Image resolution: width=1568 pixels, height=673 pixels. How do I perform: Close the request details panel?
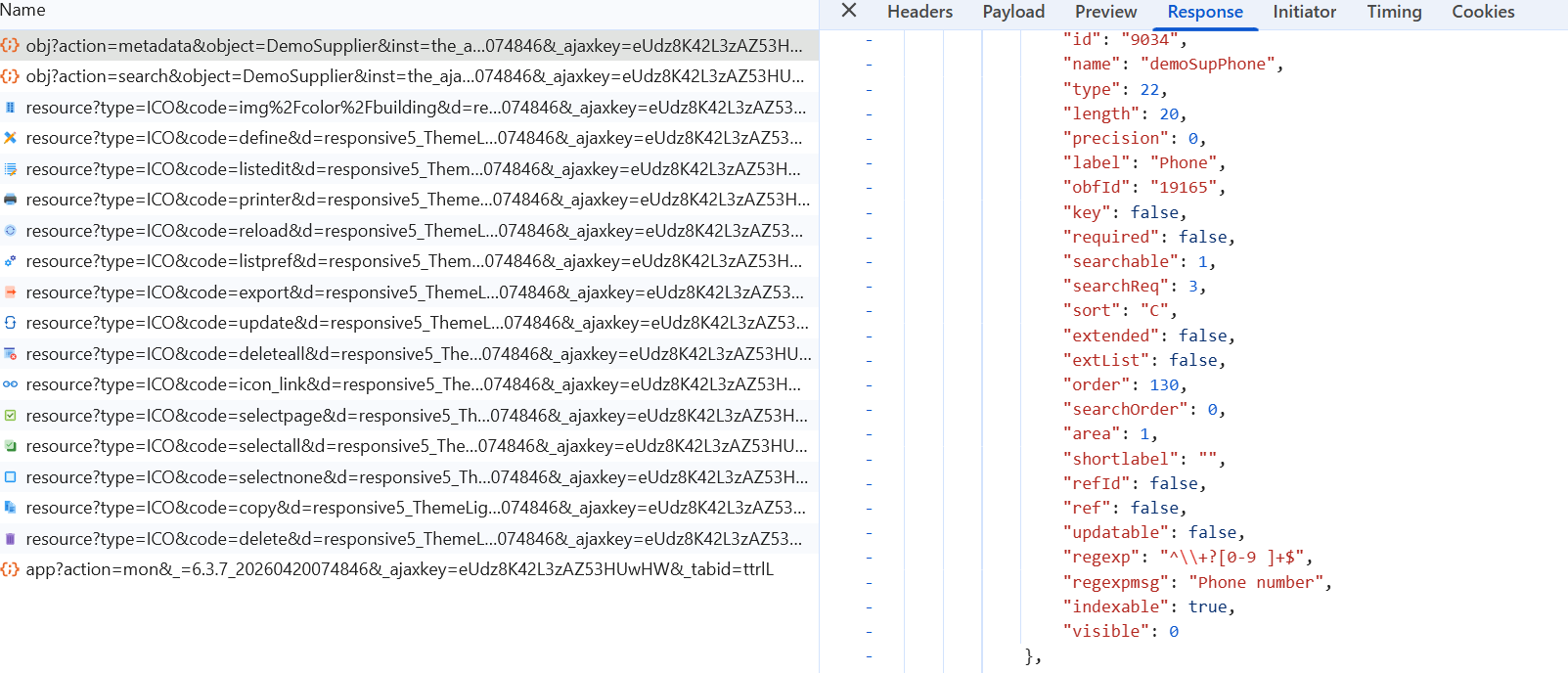(x=848, y=11)
